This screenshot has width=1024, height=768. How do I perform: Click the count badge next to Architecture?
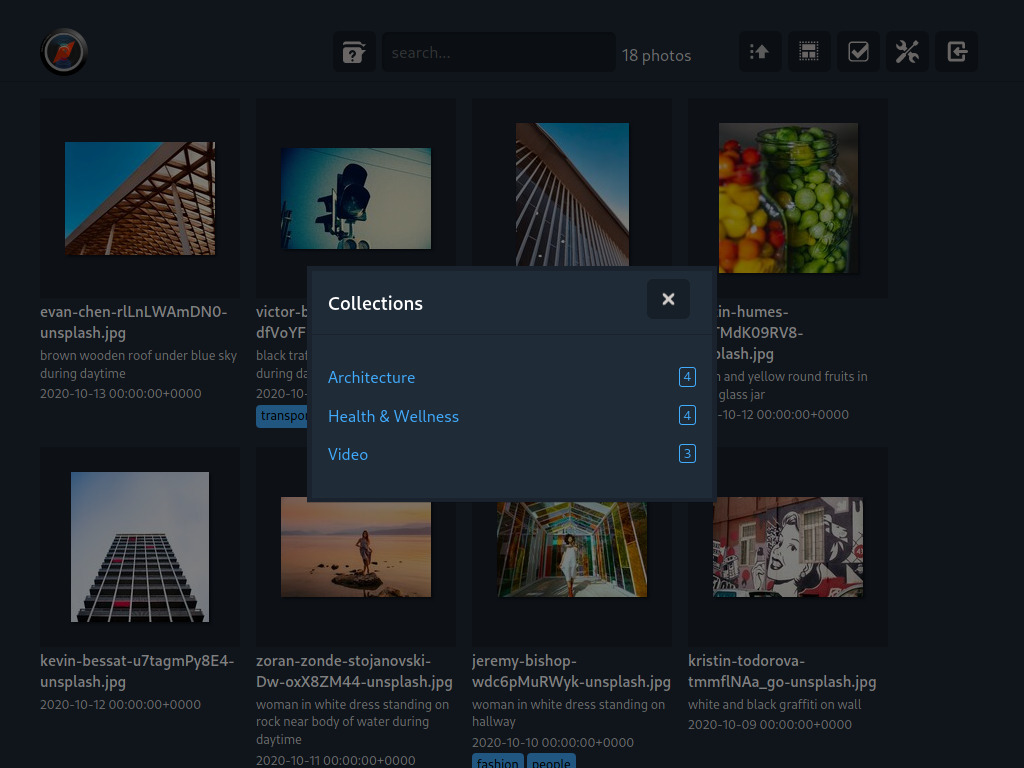coord(687,377)
